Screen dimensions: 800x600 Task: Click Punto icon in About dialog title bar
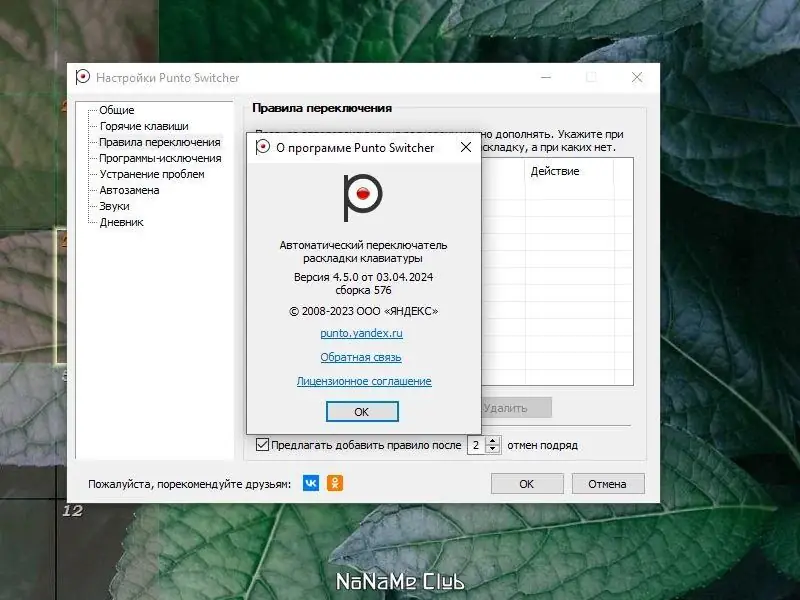click(x=263, y=147)
